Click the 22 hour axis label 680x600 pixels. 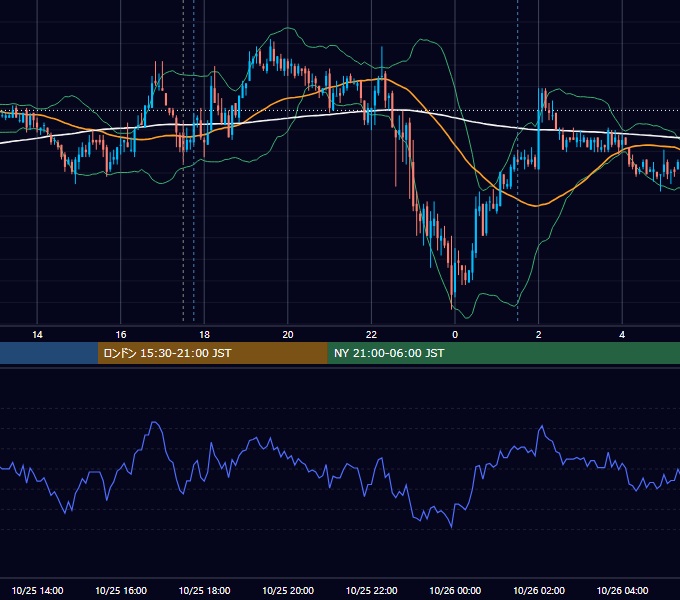click(371, 335)
